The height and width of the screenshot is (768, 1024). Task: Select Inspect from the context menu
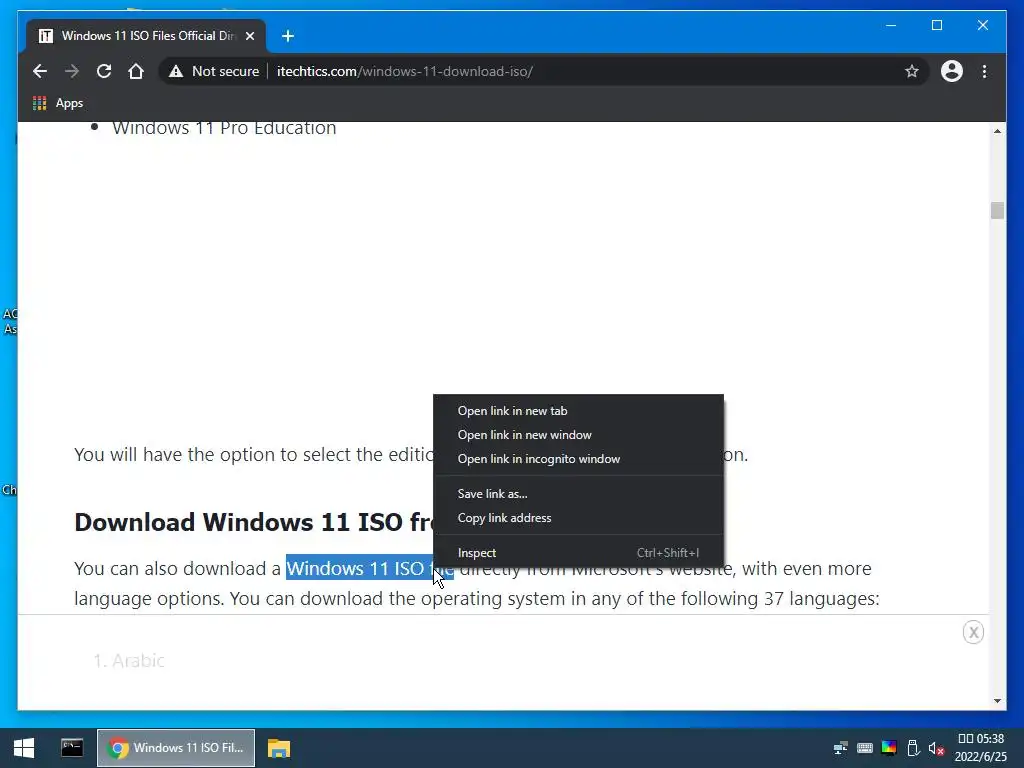click(x=578, y=552)
